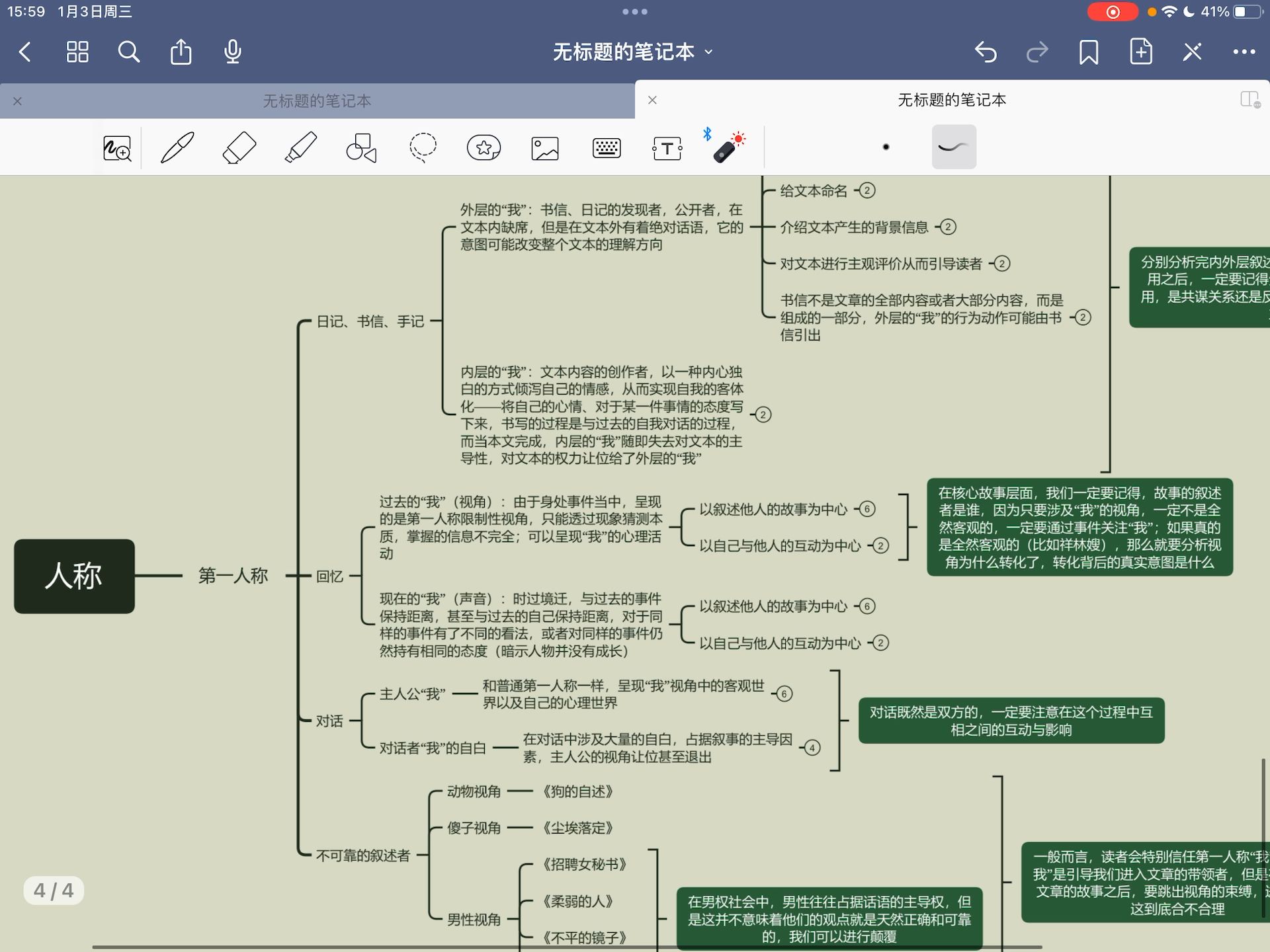Select the 对话 branch node
The height and width of the screenshot is (952, 1270).
click(x=329, y=721)
